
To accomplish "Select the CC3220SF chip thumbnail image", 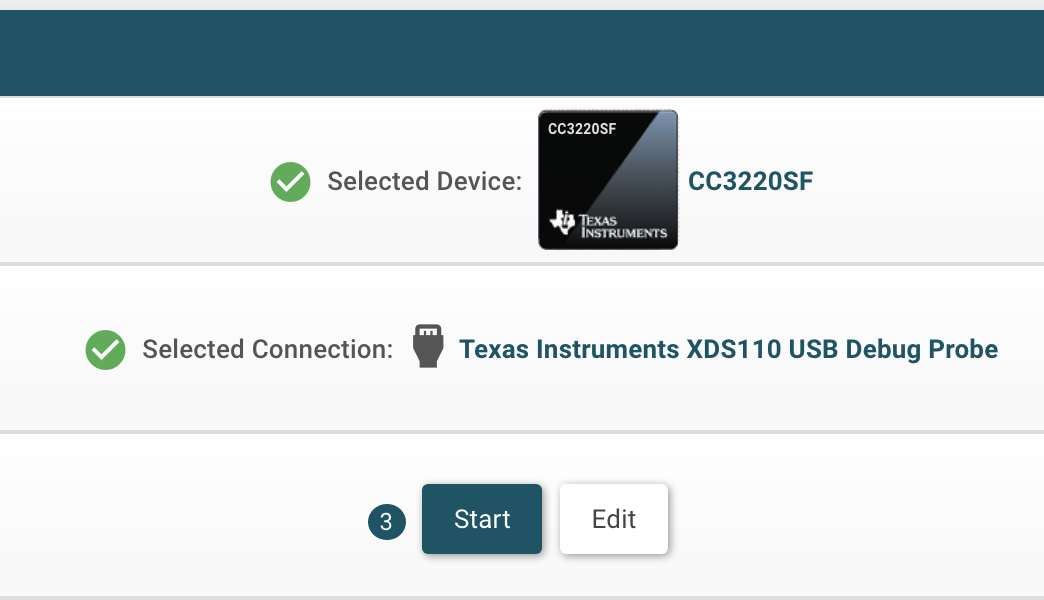I will point(608,180).
